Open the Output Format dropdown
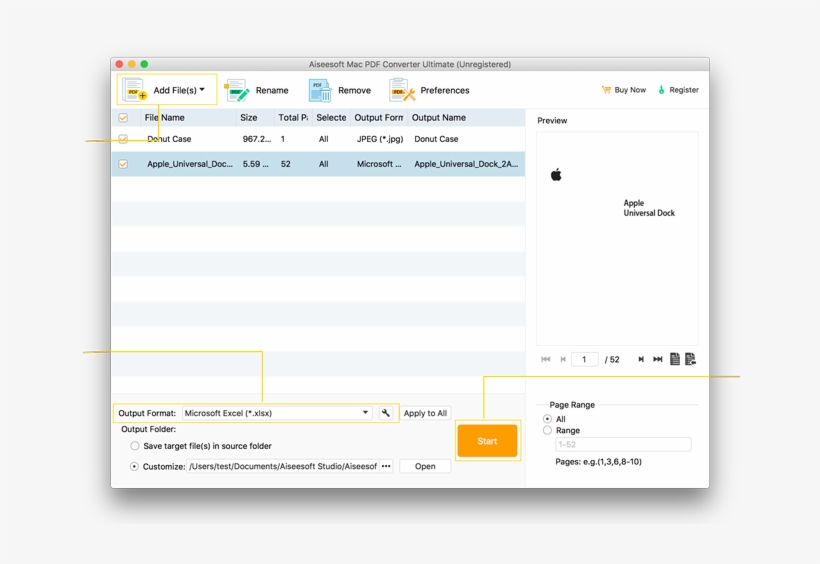820x564 pixels. coord(277,413)
